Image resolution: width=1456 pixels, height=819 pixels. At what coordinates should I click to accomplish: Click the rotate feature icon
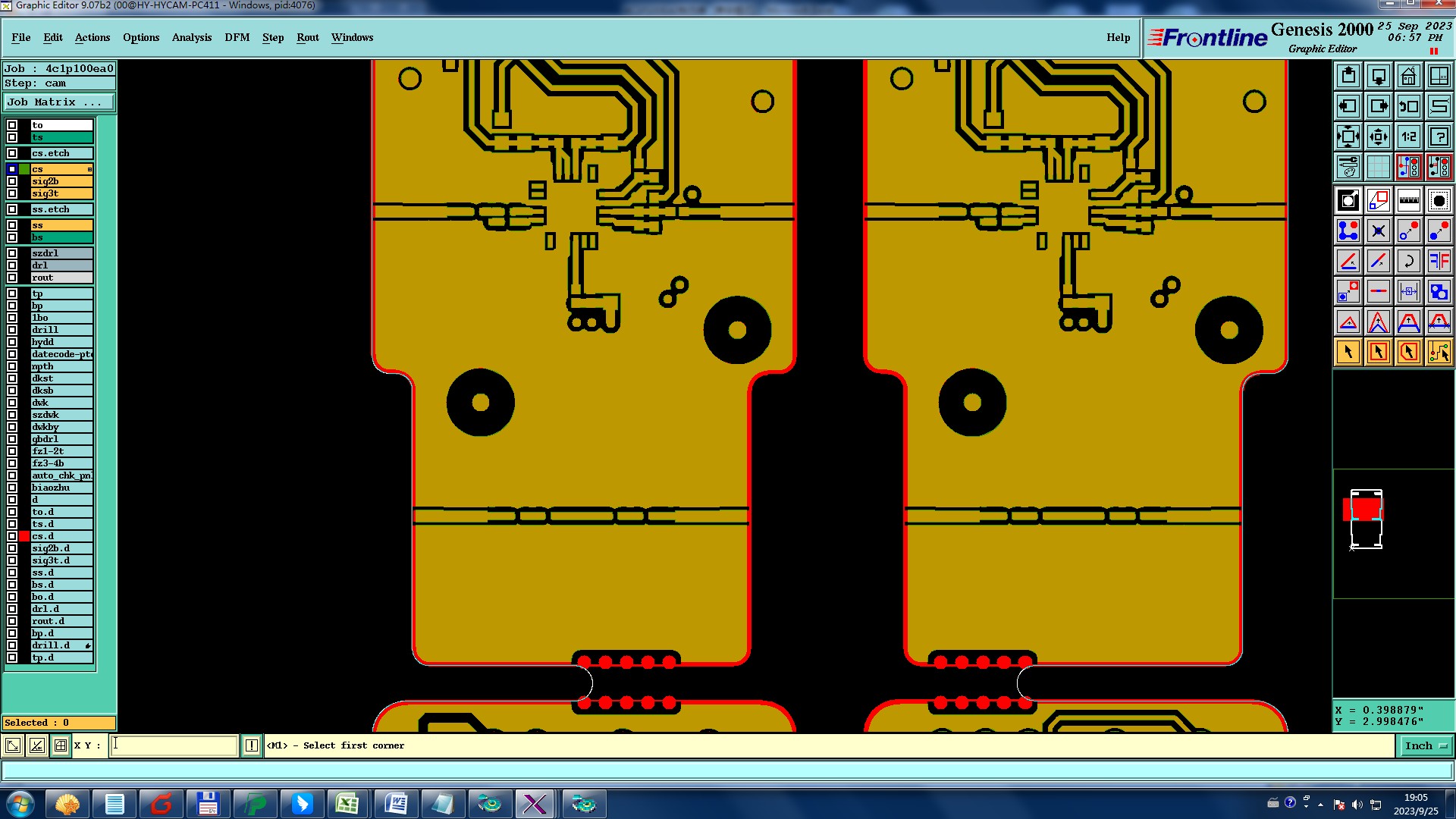click(x=1408, y=261)
